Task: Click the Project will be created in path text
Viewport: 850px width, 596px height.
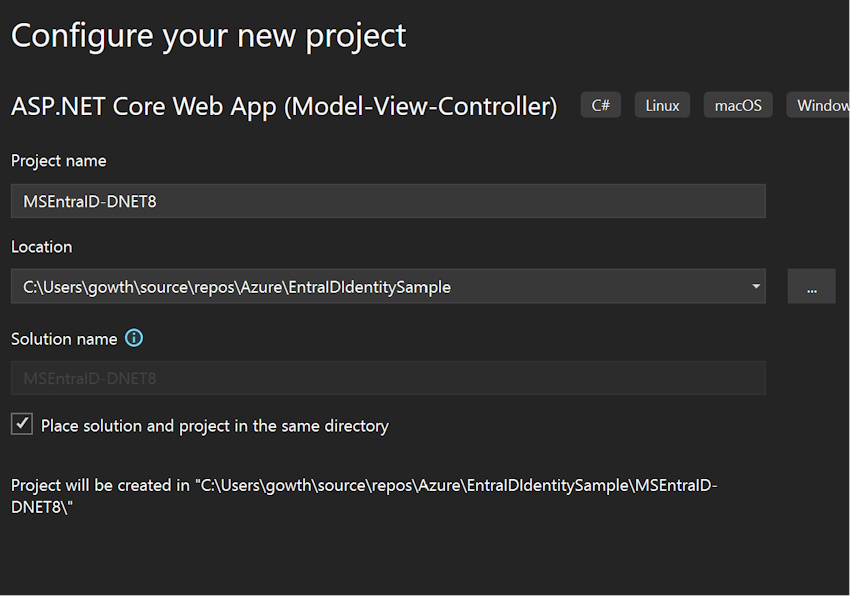Action: 364,496
